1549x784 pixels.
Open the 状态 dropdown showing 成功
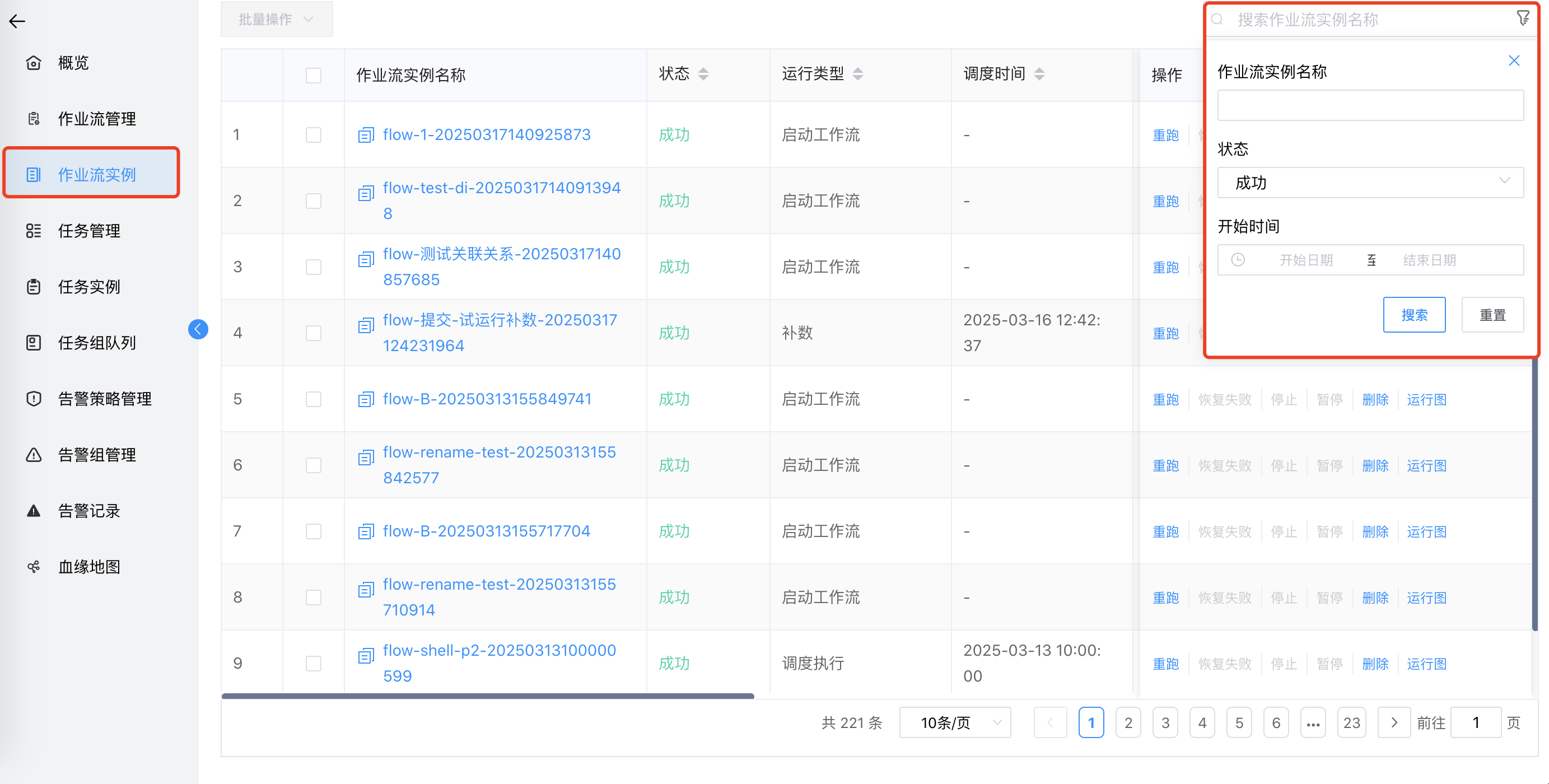1370,183
